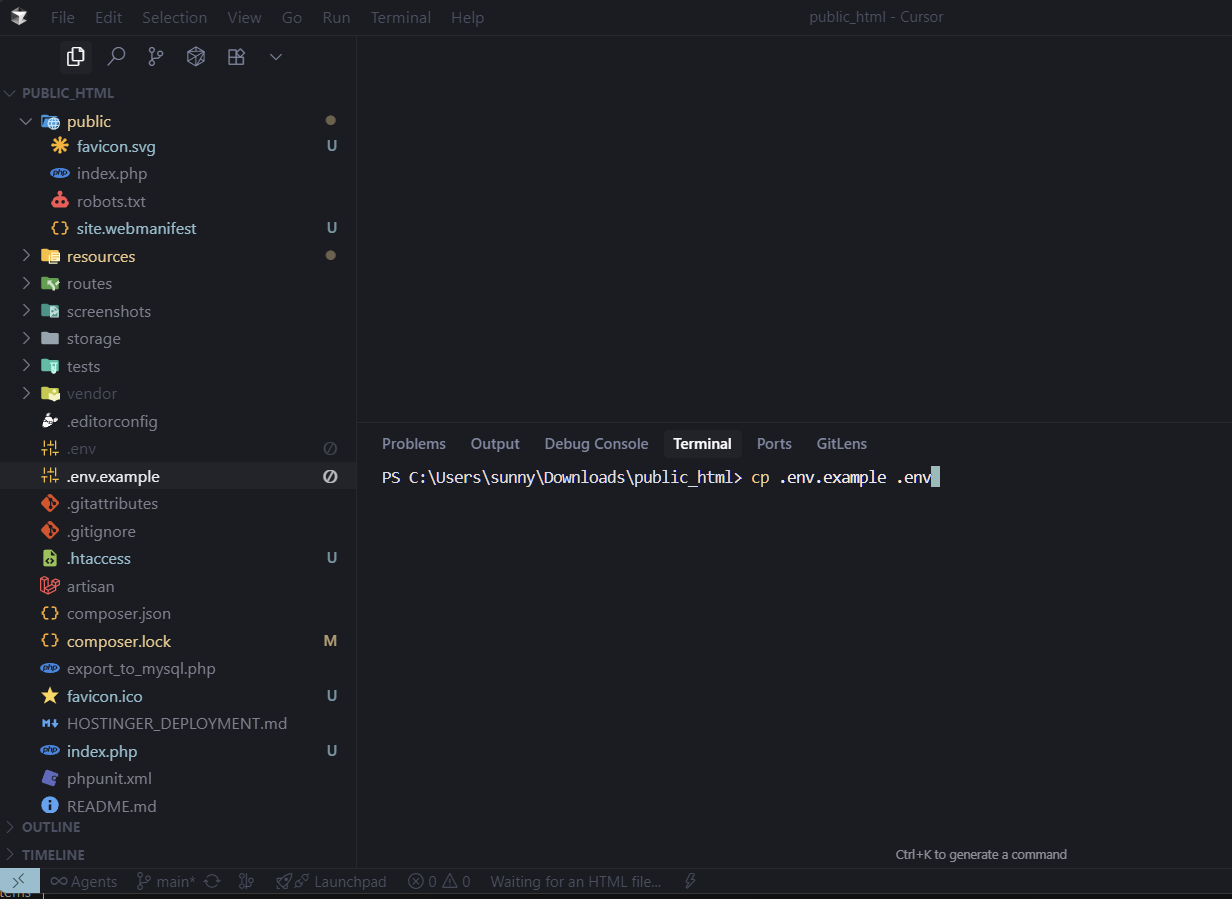Open the .env.example file
Screen dimensions: 1232x899
click(115, 476)
